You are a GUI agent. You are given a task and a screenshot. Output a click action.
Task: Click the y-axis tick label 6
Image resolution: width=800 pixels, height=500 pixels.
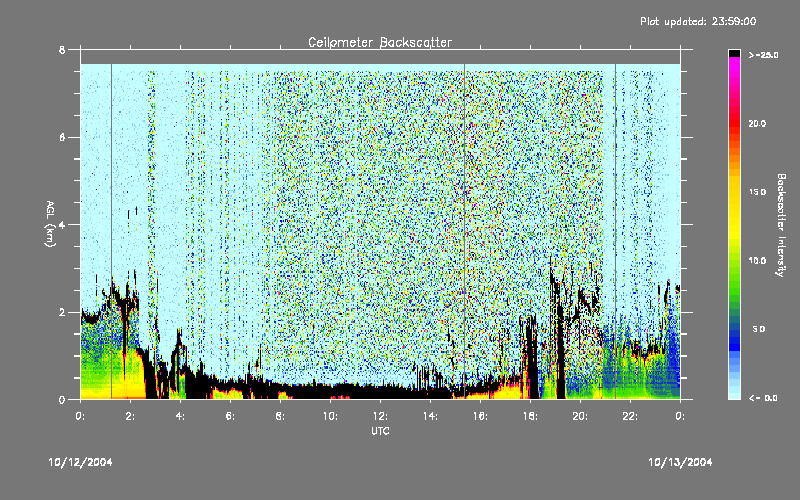coord(62,138)
